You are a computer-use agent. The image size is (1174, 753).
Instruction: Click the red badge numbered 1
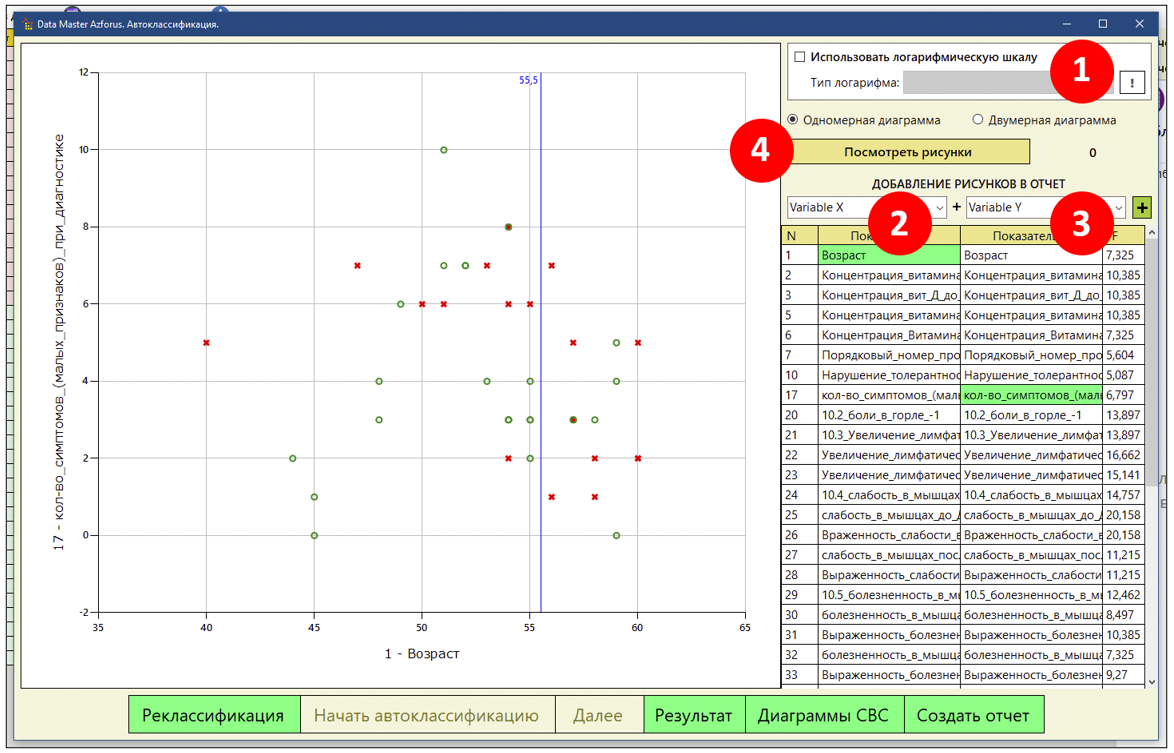[1079, 70]
